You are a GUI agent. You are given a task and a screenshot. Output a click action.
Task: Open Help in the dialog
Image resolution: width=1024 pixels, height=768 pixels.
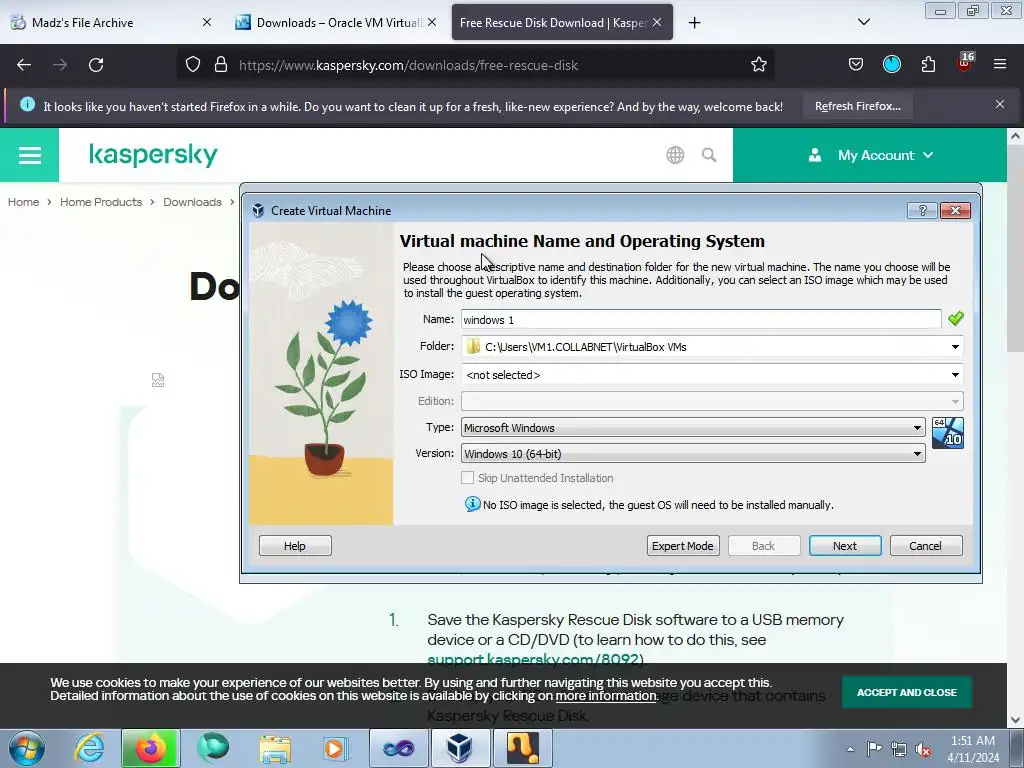click(x=295, y=546)
